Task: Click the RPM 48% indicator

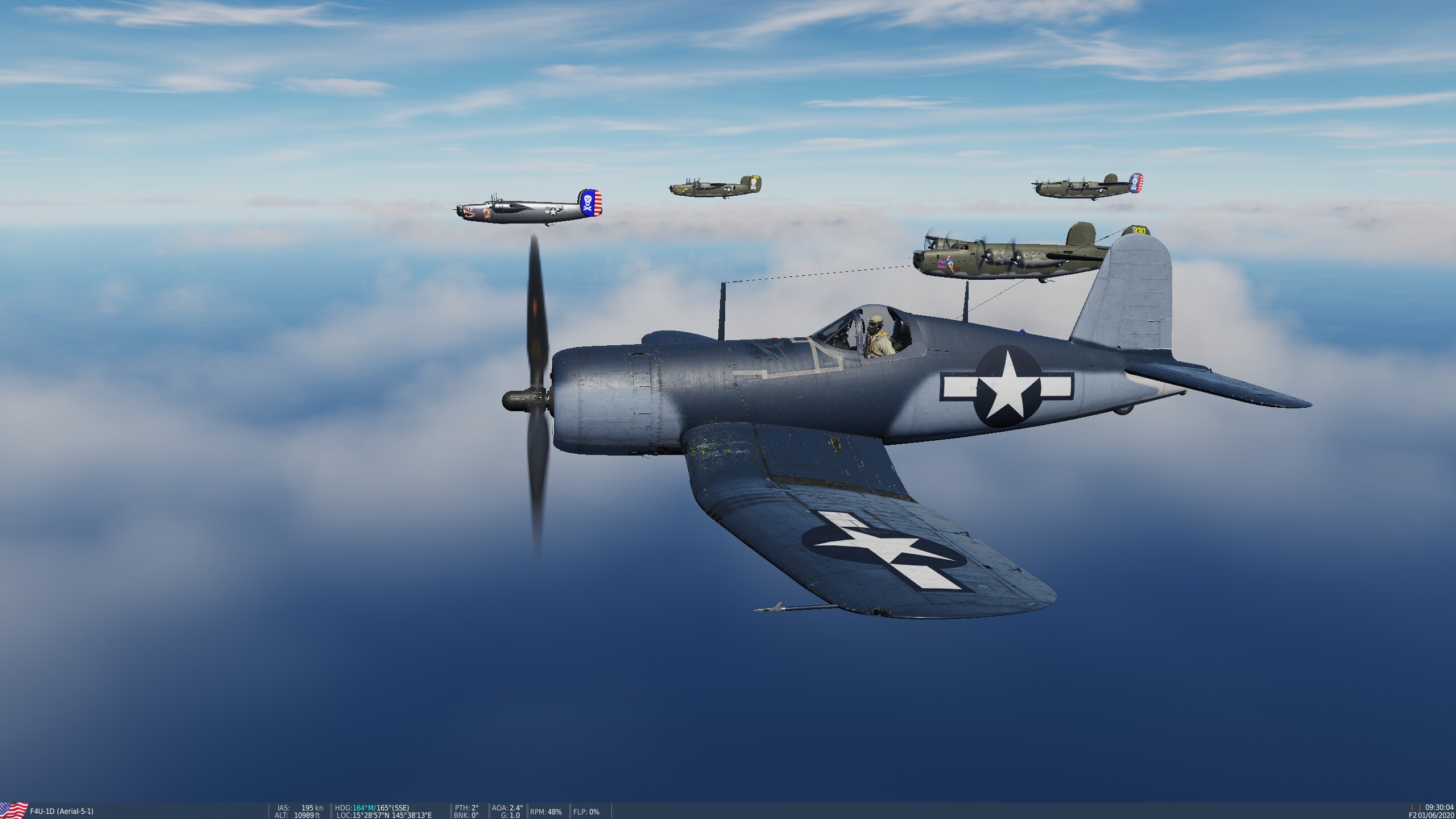Action: (545, 812)
